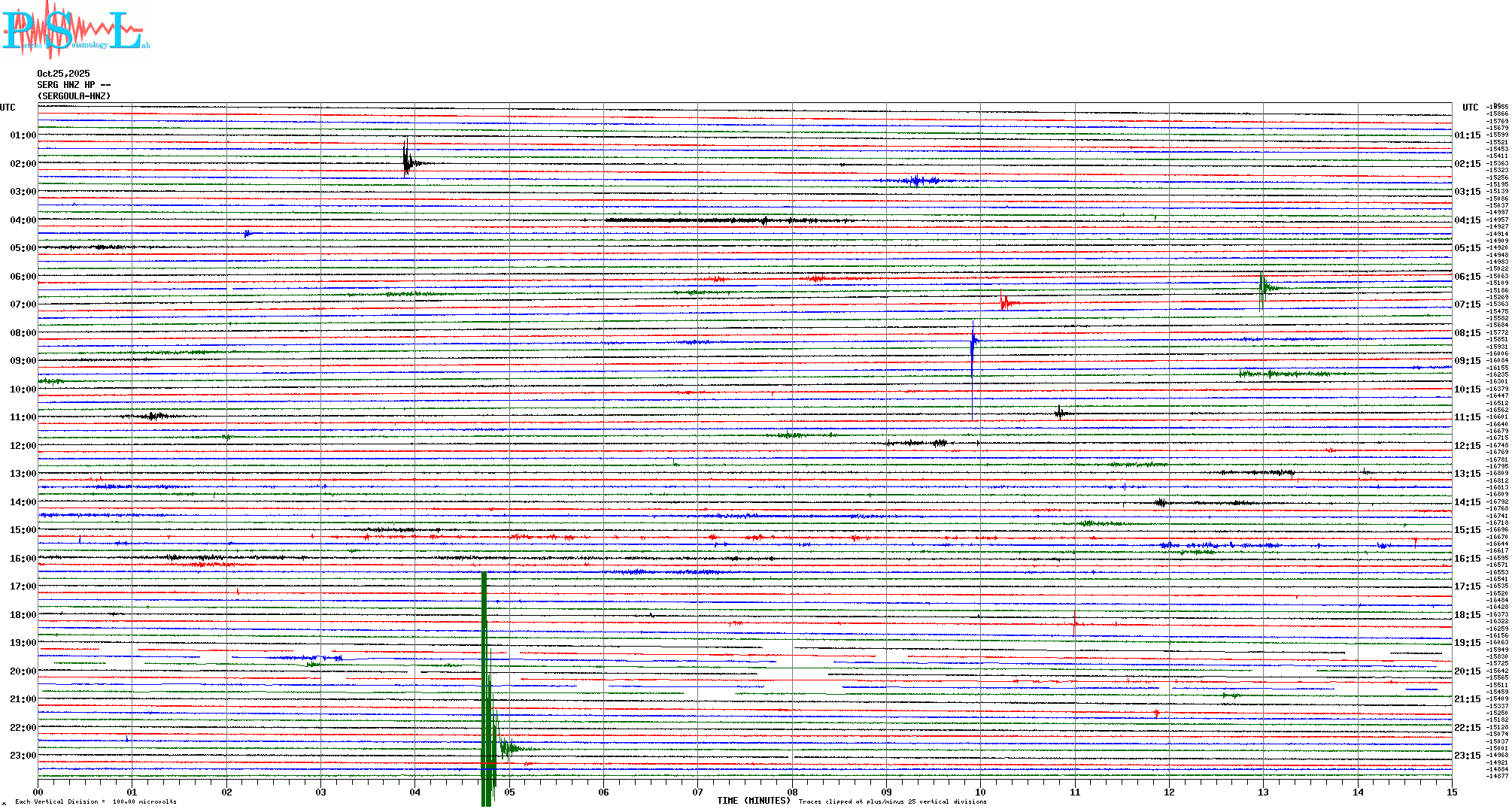Select the 17:15 time label on right
The width and height of the screenshot is (1512, 812).
1467,586
